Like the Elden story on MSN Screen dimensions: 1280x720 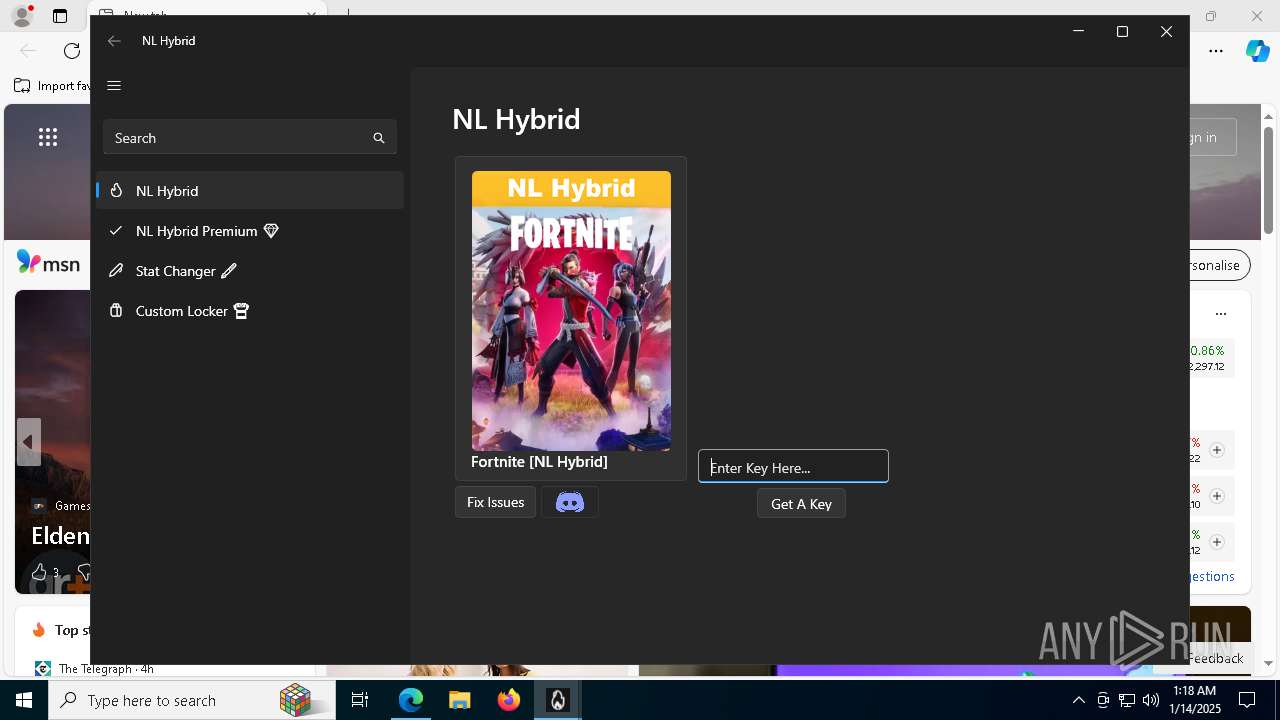[x=39, y=572]
